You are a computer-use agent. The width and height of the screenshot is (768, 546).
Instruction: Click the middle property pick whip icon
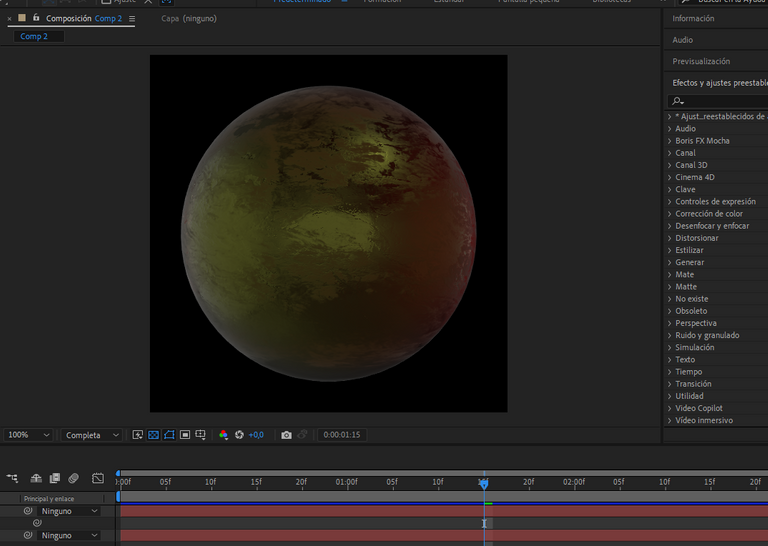click(37, 523)
